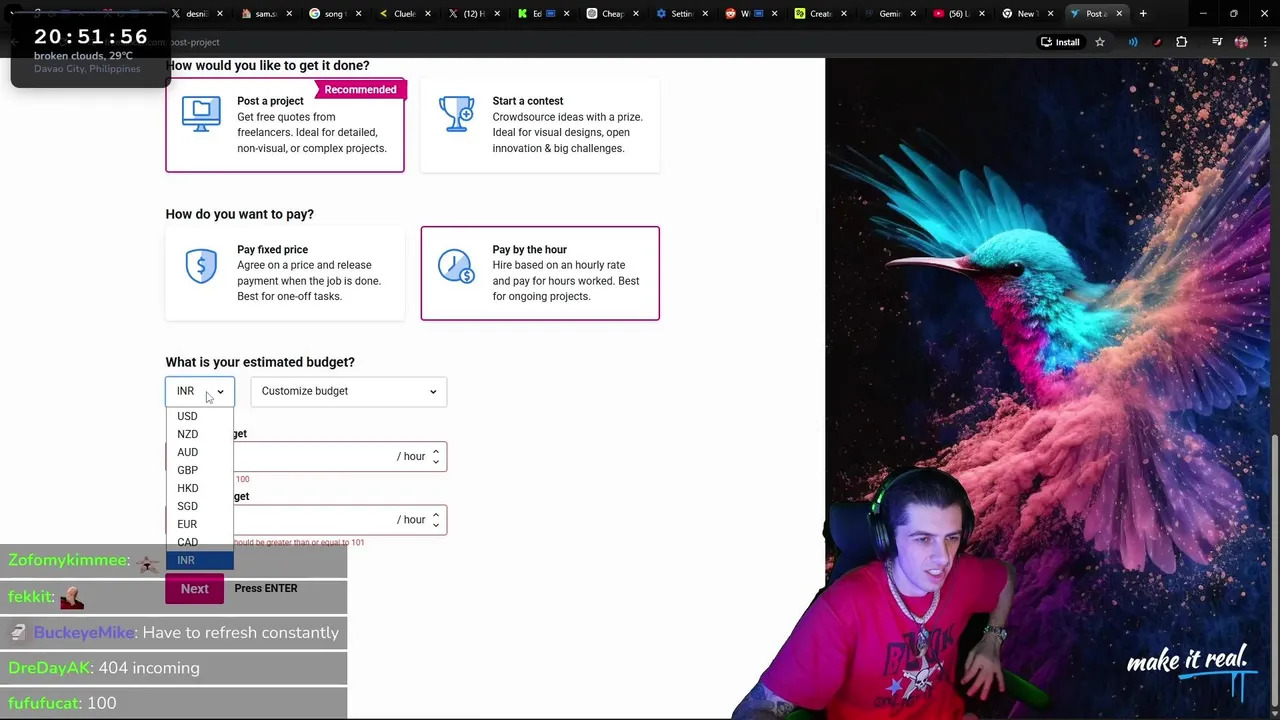Image resolution: width=1280 pixels, height=720 pixels.
Task: Click the 'How do you want to pay?' heading
Action: 240,214
